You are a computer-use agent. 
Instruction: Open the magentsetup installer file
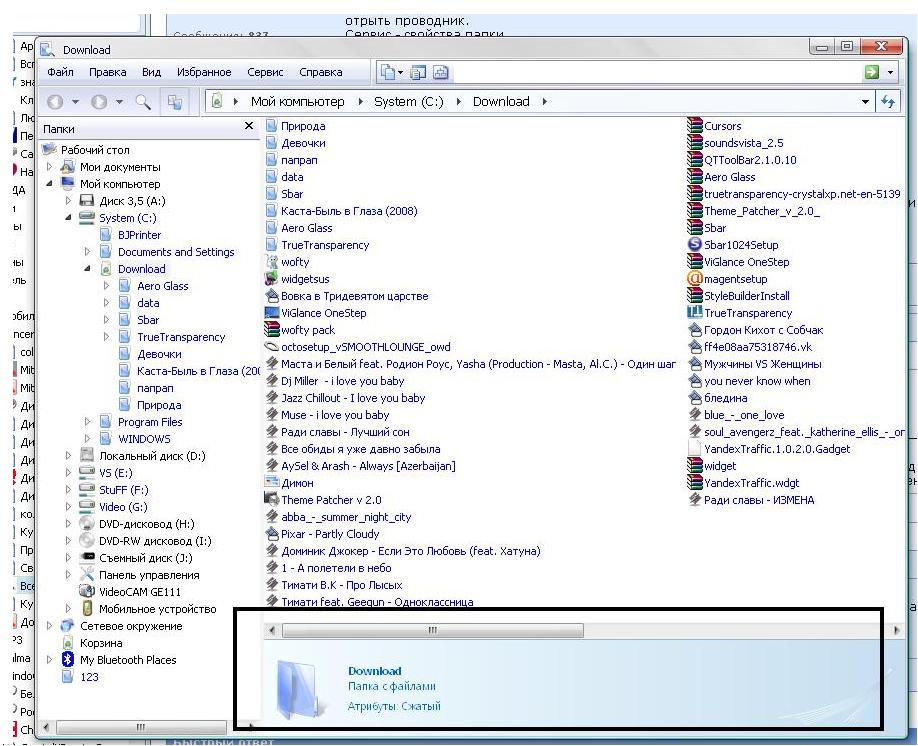click(735, 279)
